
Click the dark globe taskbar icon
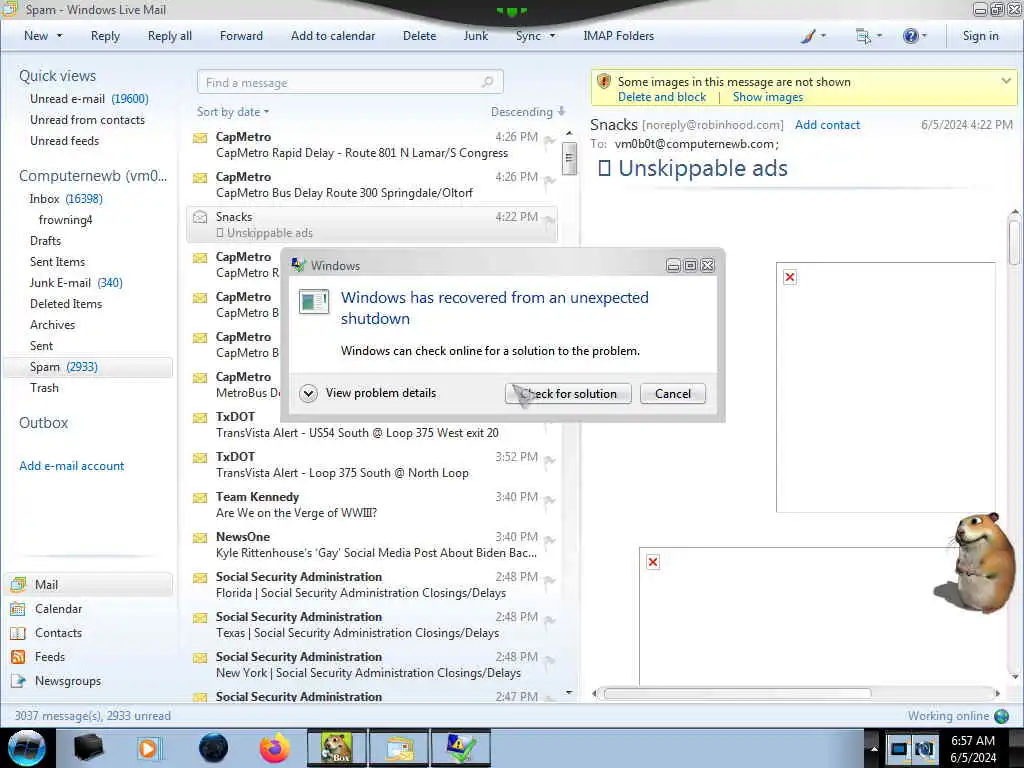pos(213,748)
